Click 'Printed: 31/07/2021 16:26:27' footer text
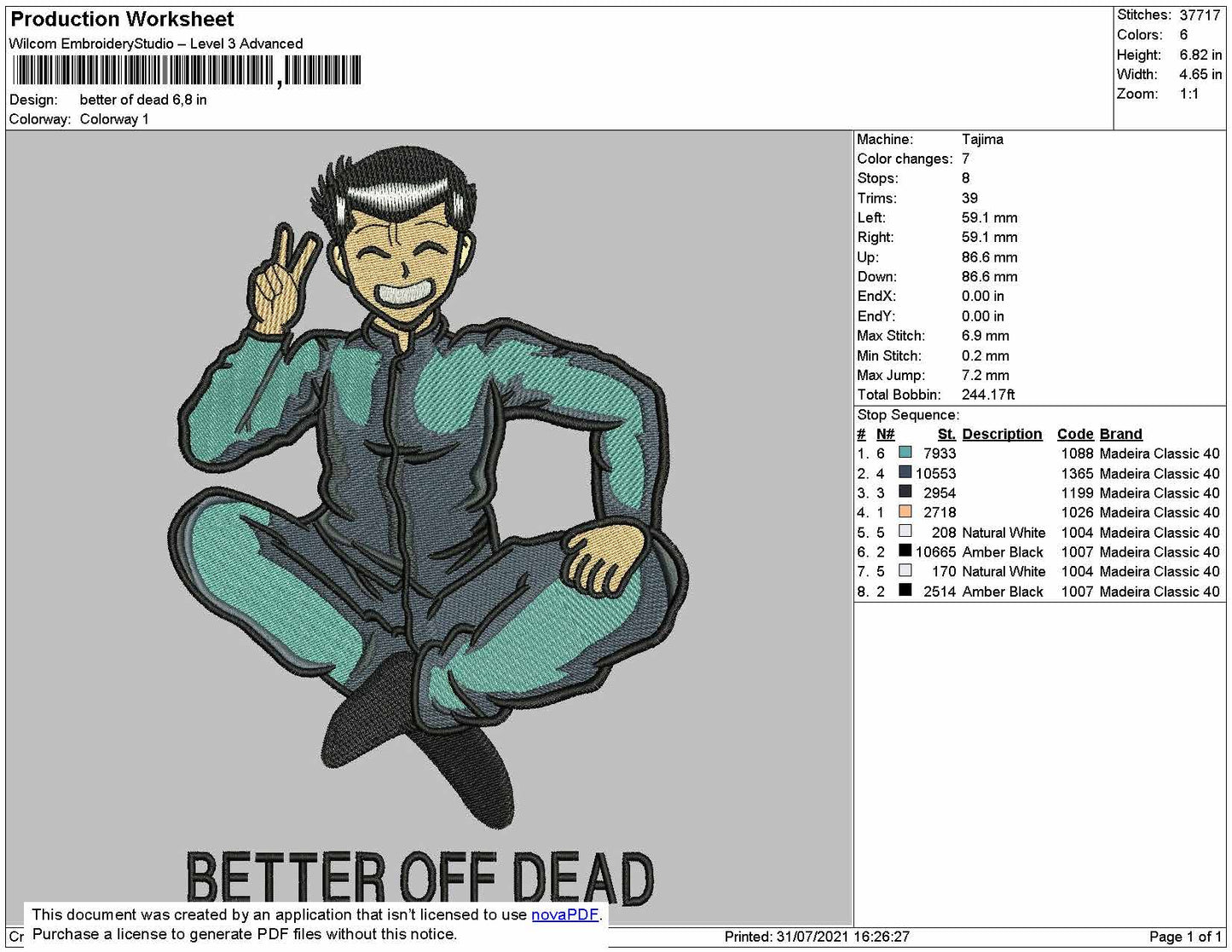Image resolution: width=1232 pixels, height=952 pixels. pos(817,937)
